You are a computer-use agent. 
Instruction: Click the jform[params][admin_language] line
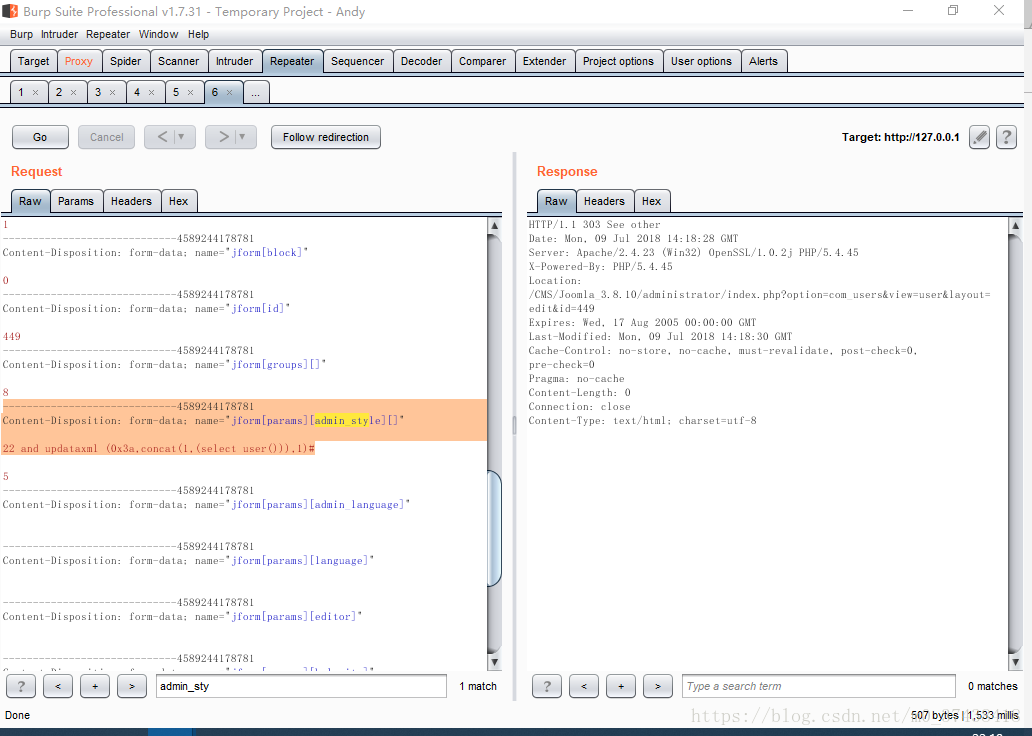click(x=207, y=504)
